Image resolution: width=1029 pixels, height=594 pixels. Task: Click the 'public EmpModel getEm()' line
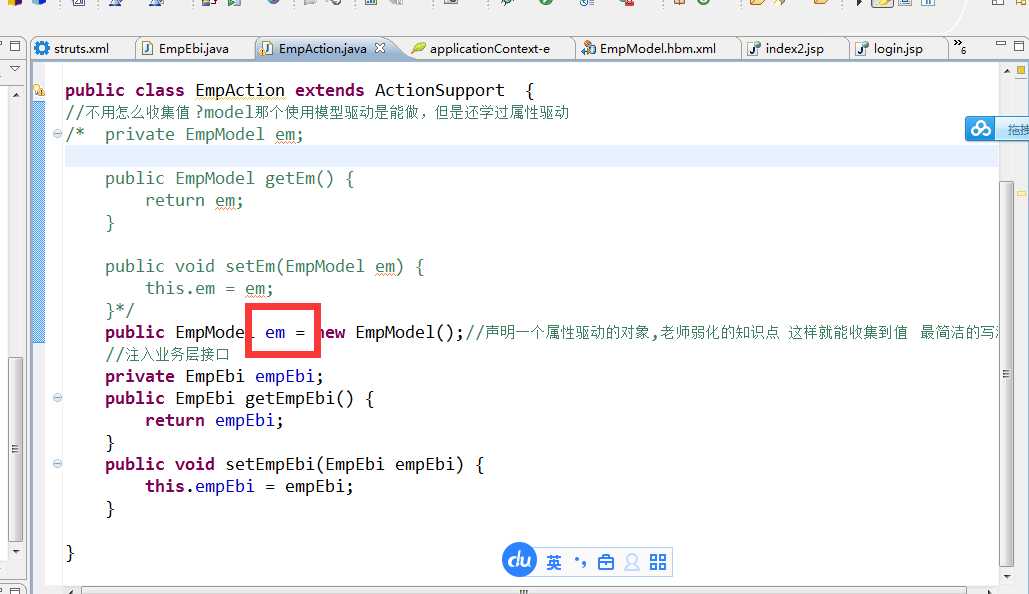(x=230, y=179)
